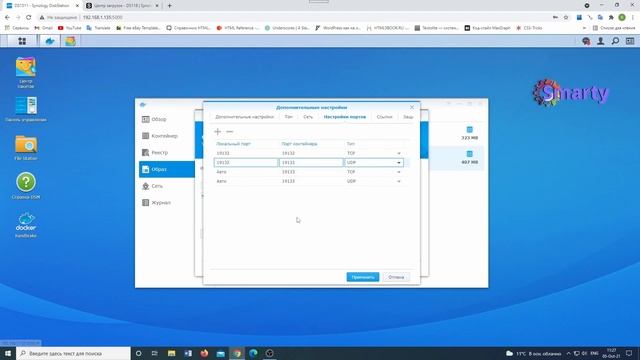Add a new port mapping with plus icon

coord(218,131)
